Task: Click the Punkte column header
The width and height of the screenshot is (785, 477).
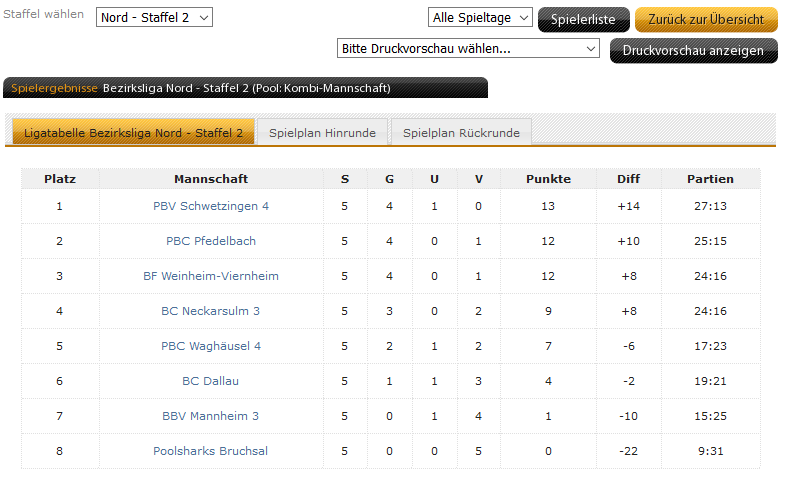Action: click(548, 179)
